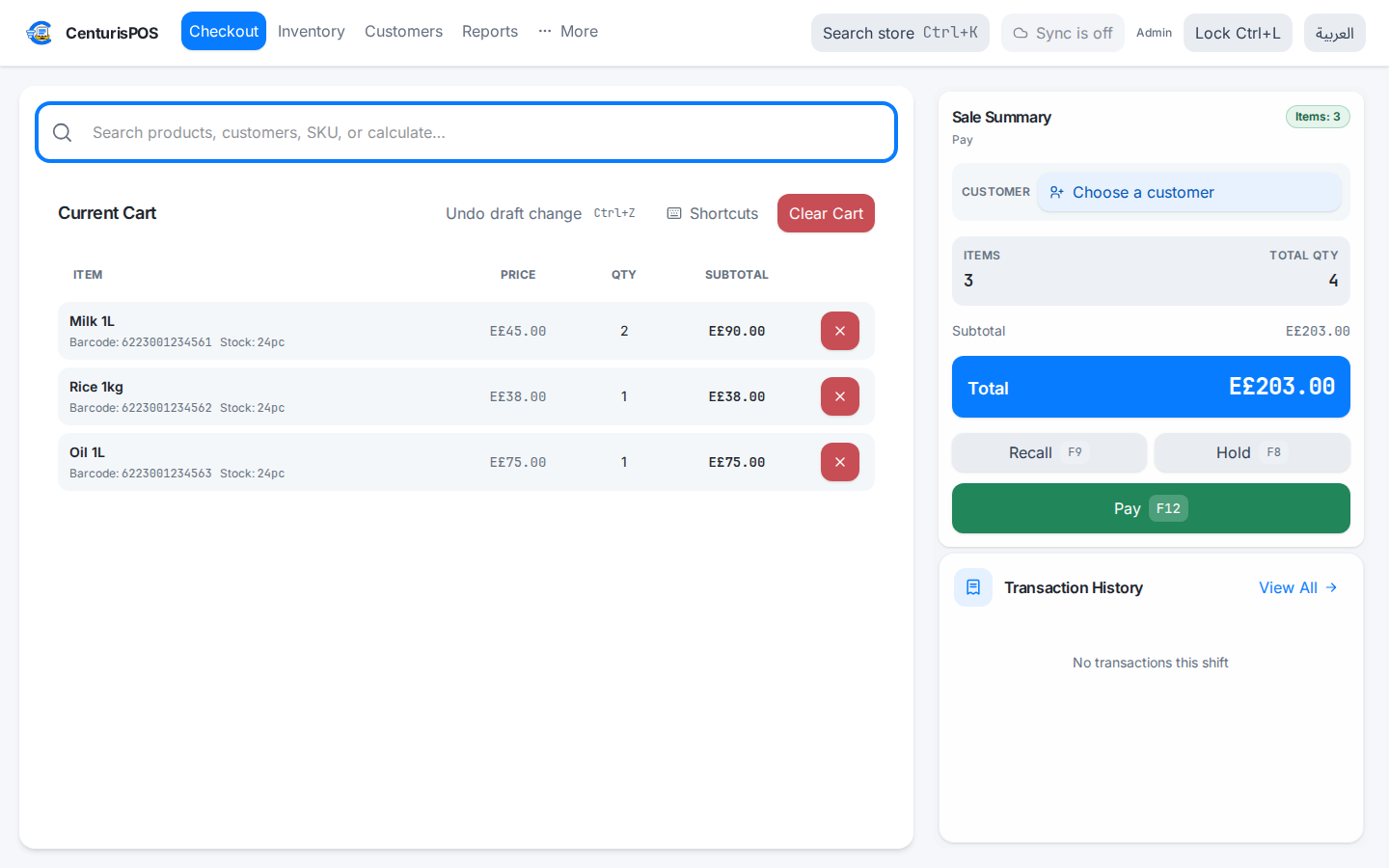Click No transactions this shift text

(1151, 663)
